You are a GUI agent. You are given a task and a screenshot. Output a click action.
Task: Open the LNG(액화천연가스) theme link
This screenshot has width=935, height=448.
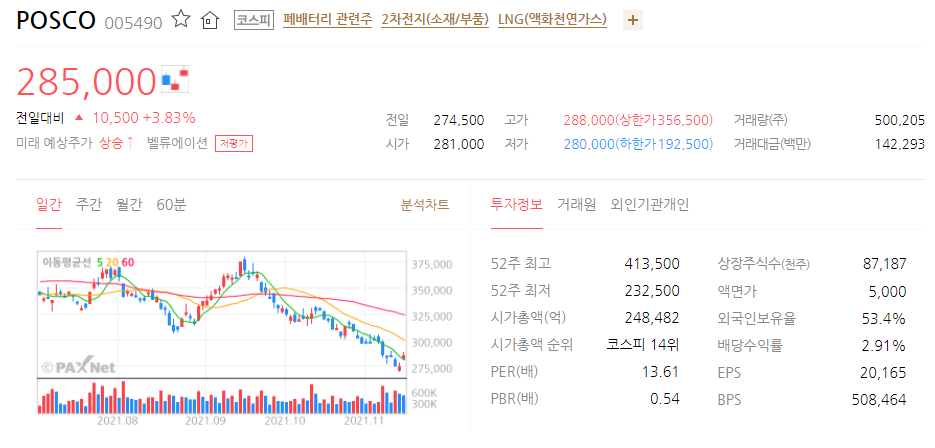click(553, 20)
